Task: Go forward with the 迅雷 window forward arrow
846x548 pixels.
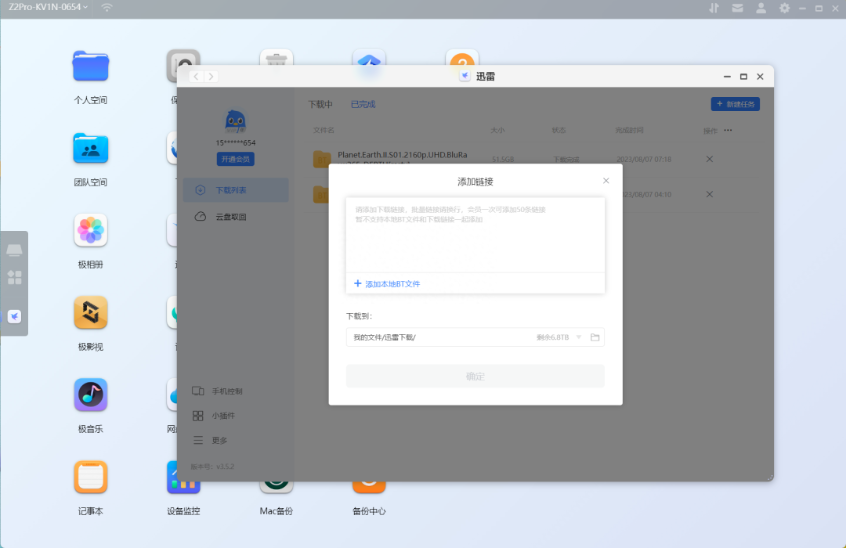Action: click(211, 77)
